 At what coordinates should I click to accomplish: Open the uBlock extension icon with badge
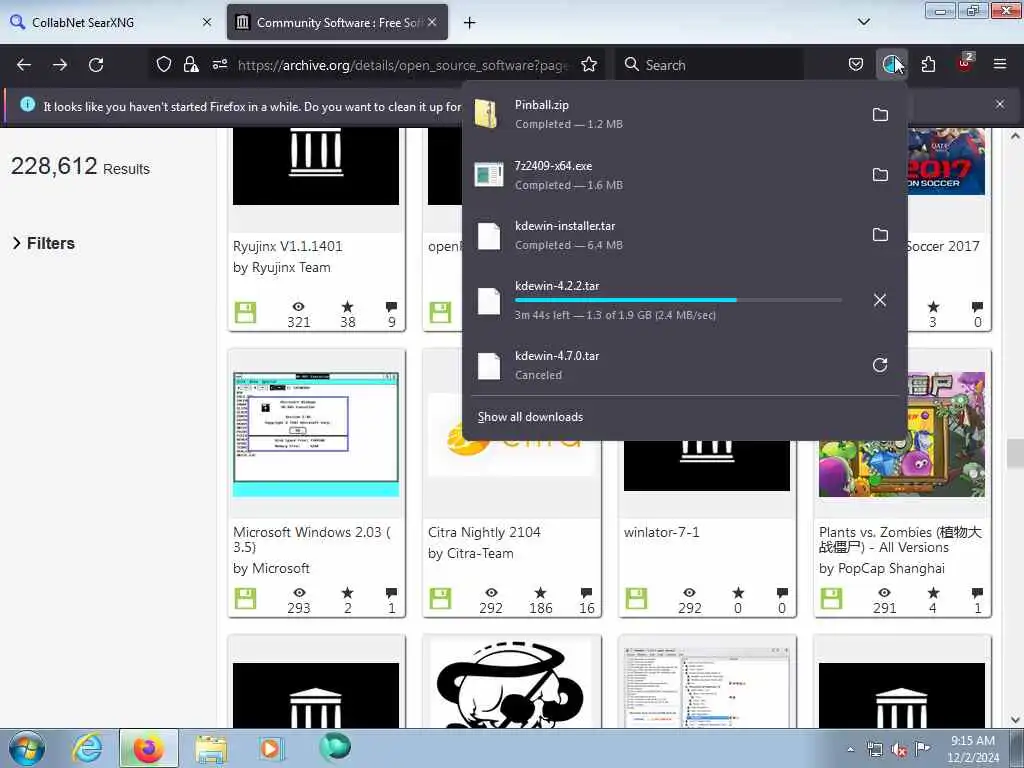[965, 63]
